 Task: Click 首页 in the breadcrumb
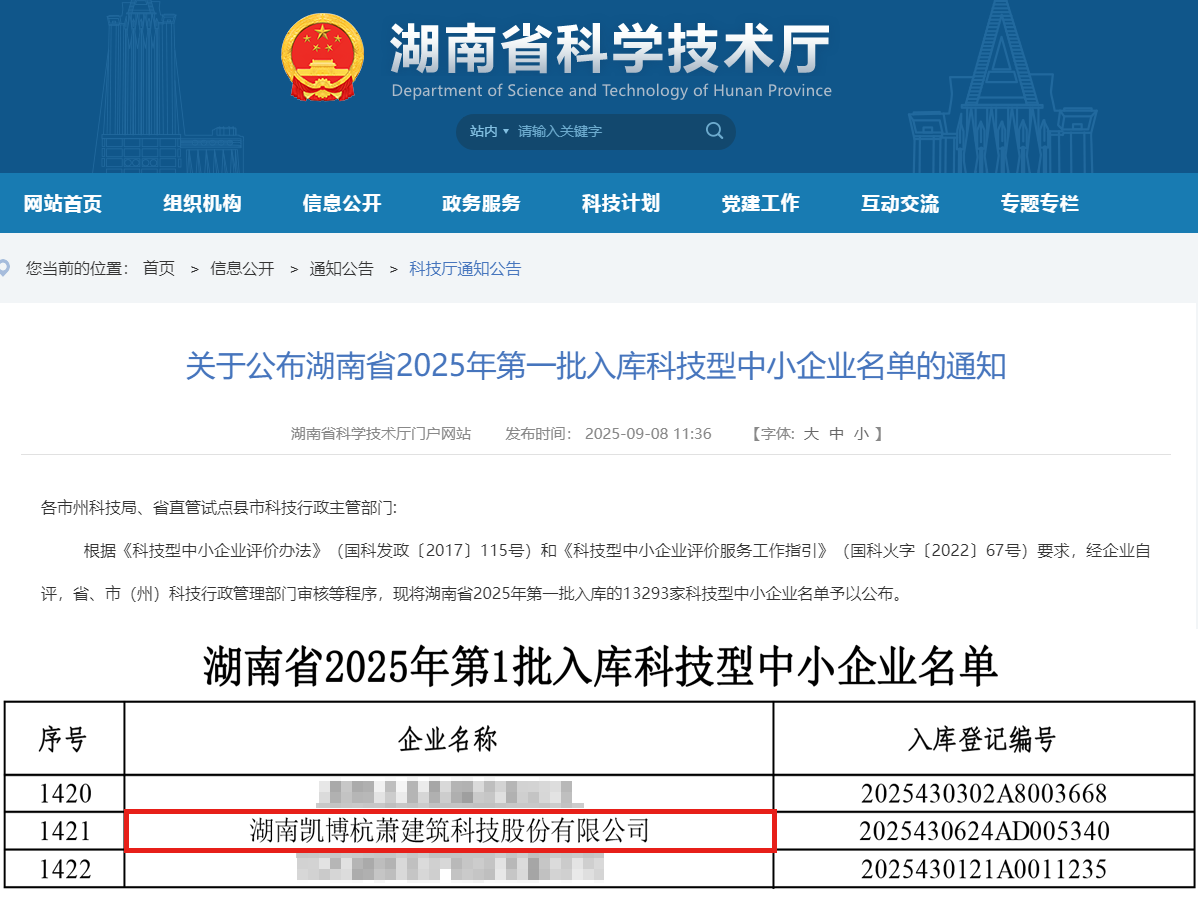(x=158, y=268)
